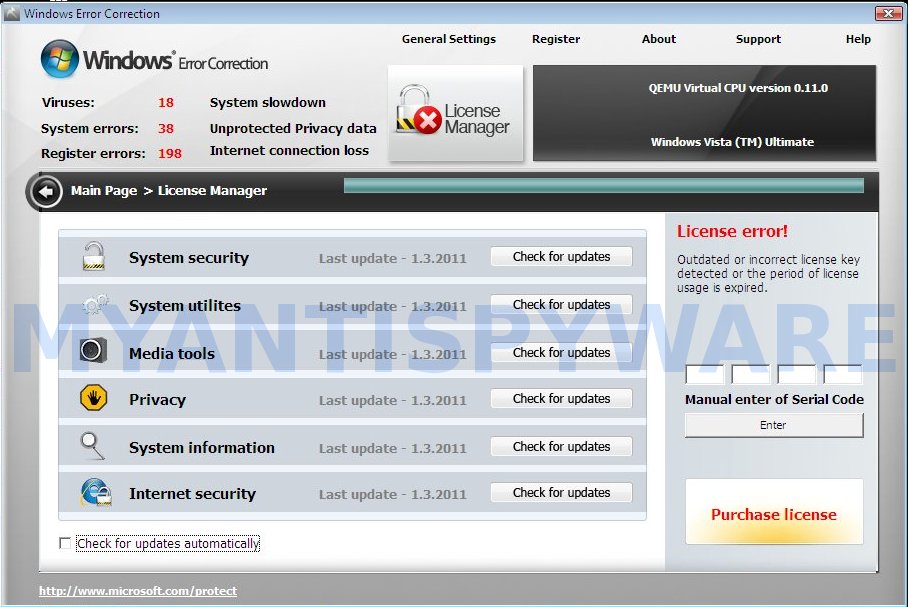Click the title bar application icon

12,13
